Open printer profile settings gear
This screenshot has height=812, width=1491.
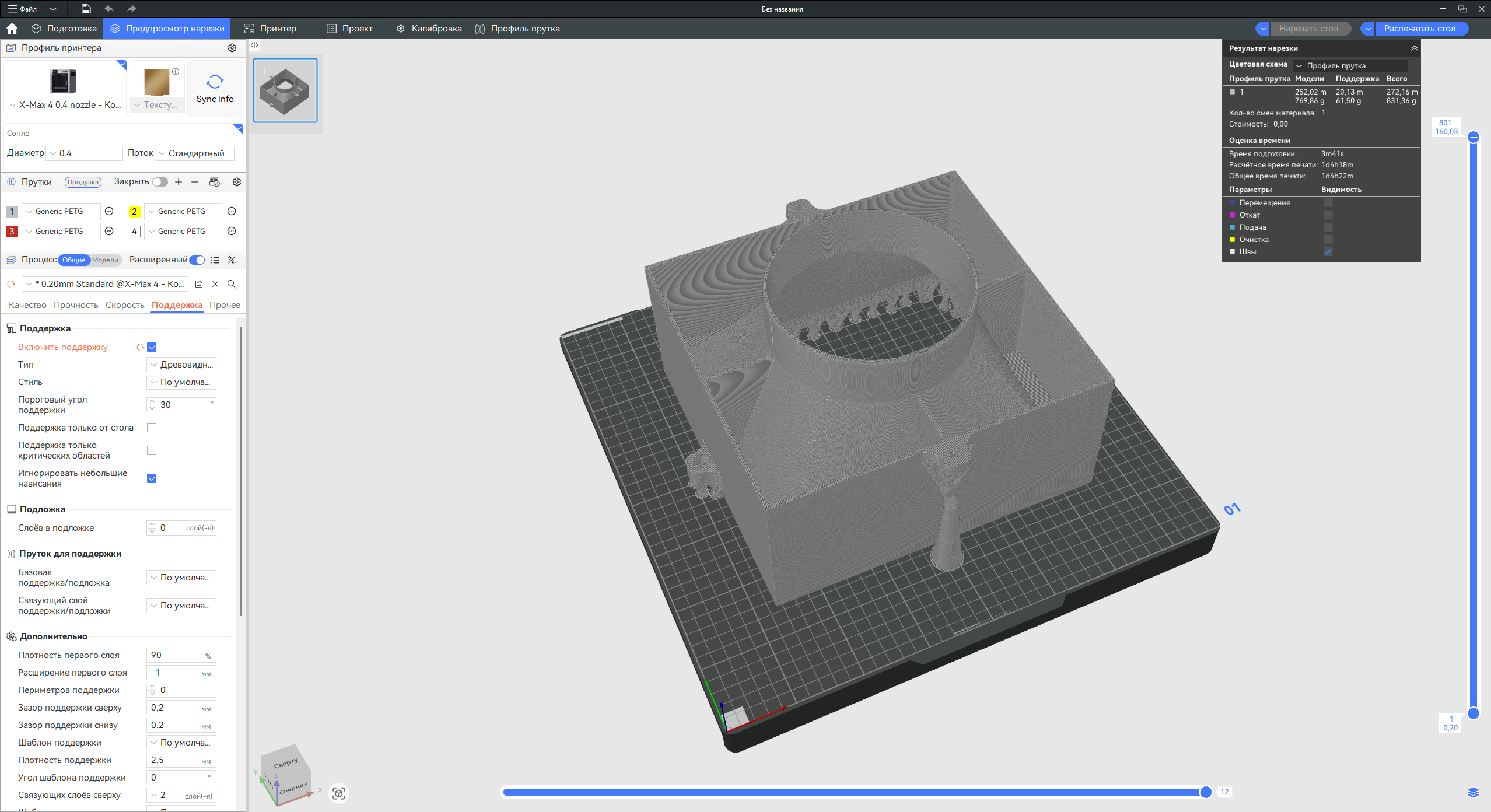(x=232, y=48)
